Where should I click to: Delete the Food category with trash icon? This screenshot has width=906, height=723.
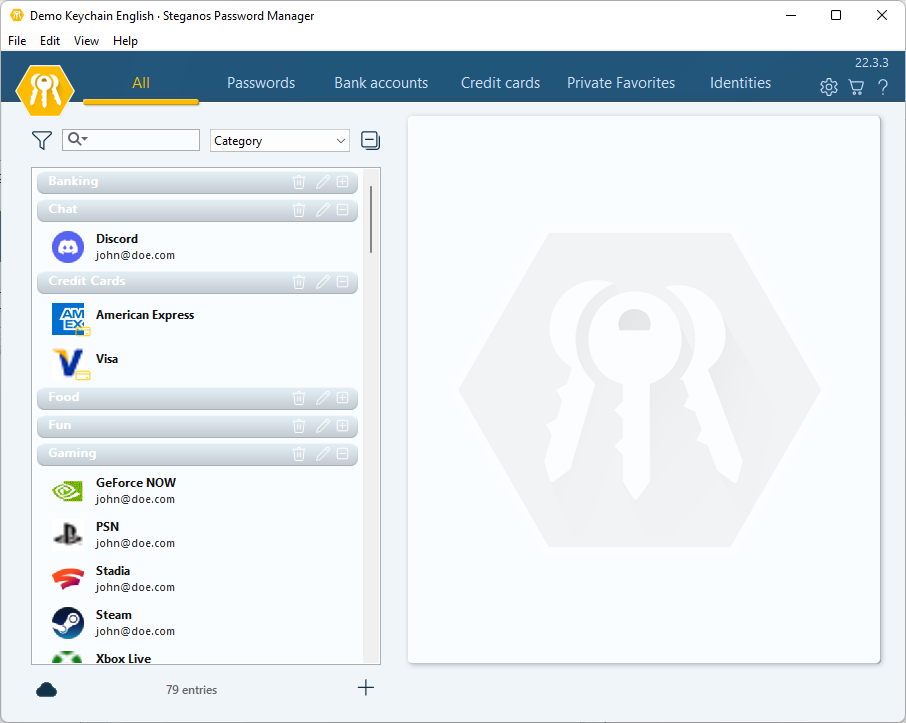[x=299, y=398]
